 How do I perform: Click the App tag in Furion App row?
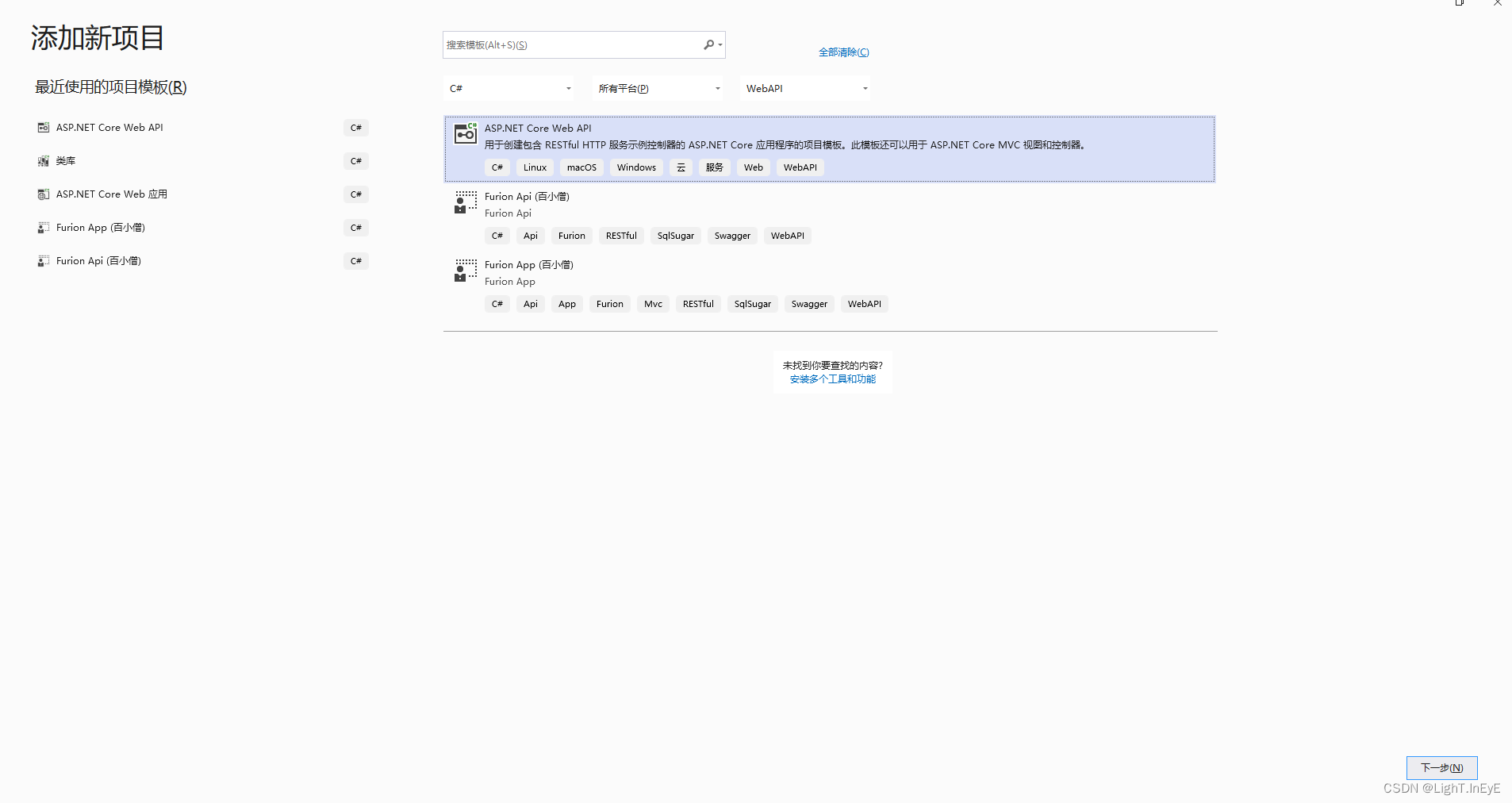[567, 304]
